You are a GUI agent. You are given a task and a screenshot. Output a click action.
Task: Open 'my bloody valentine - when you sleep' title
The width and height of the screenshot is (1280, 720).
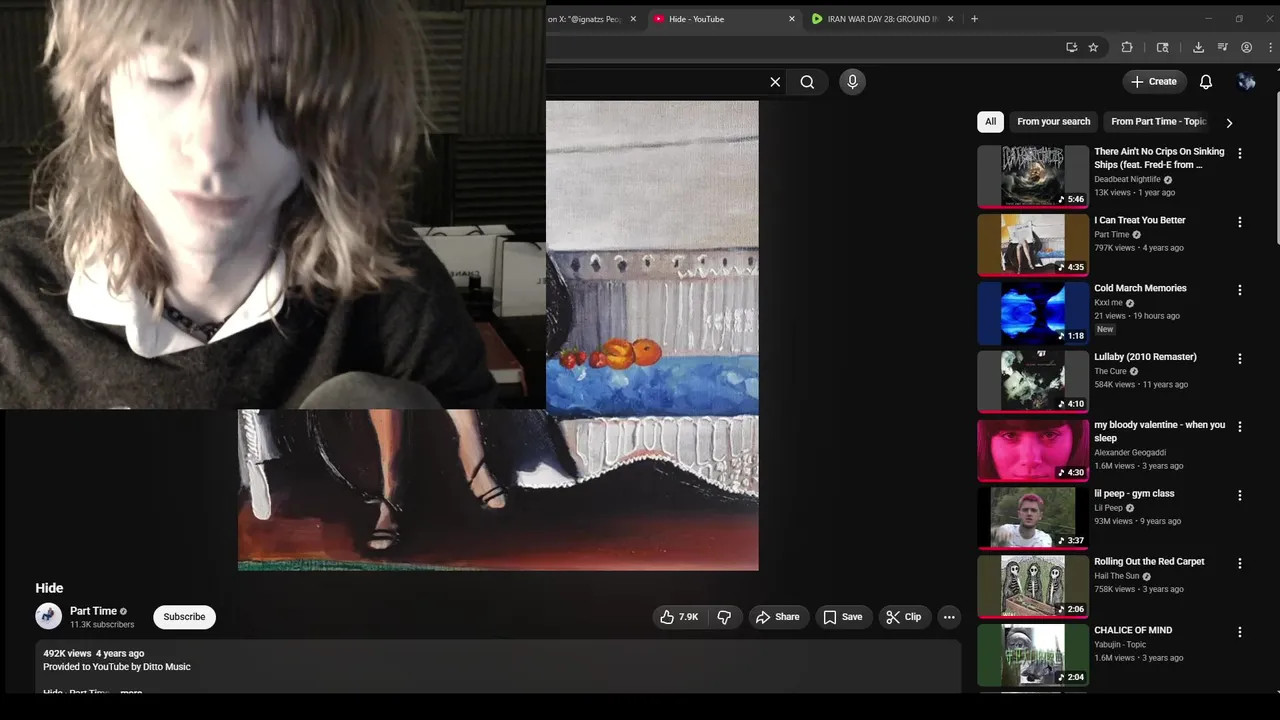[x=1159, y=431]
